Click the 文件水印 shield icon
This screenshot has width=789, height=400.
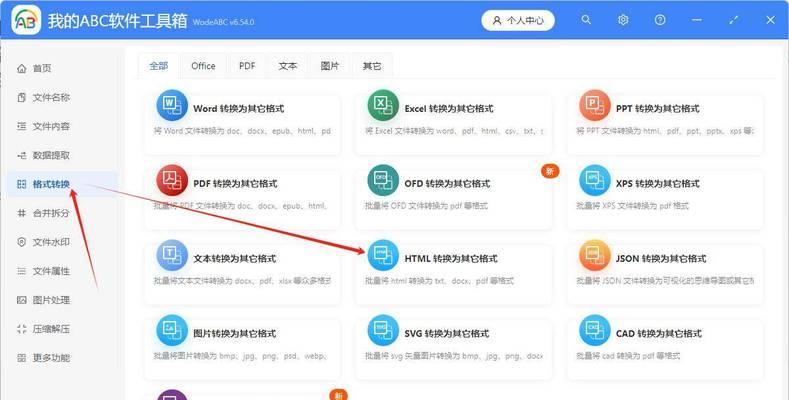[22, 242]
